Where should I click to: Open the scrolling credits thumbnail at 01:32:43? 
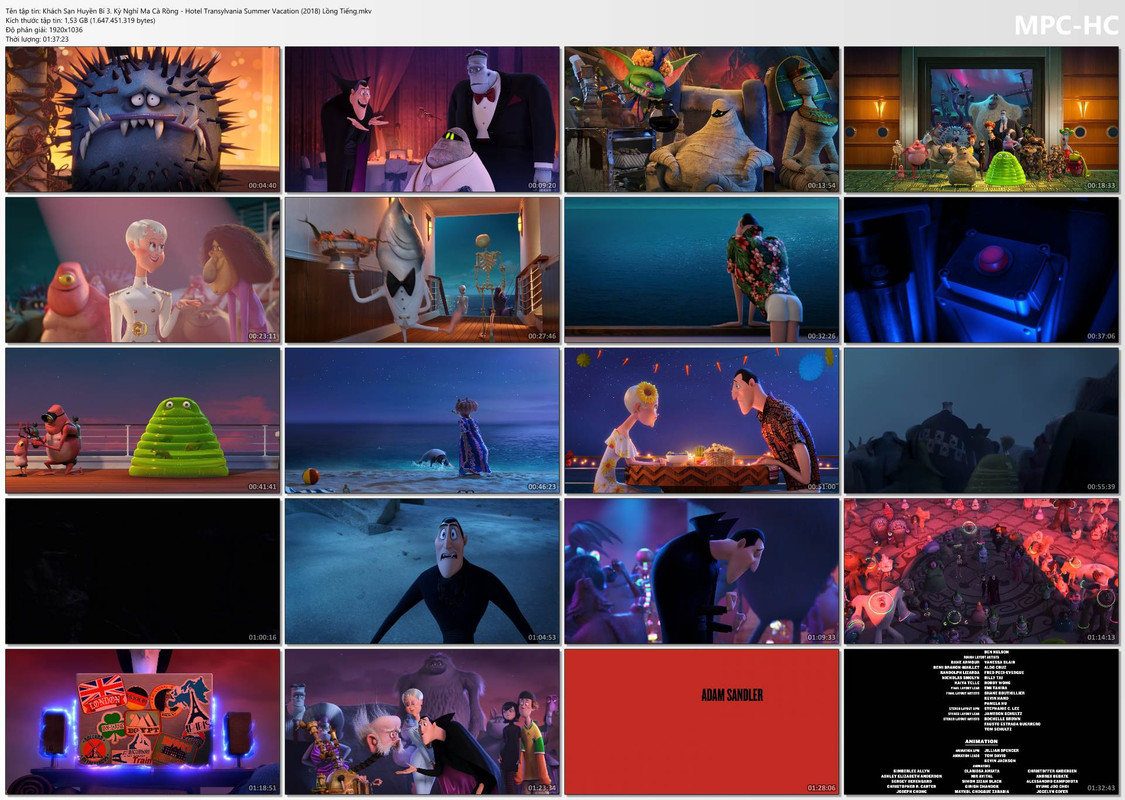point(981,722)
